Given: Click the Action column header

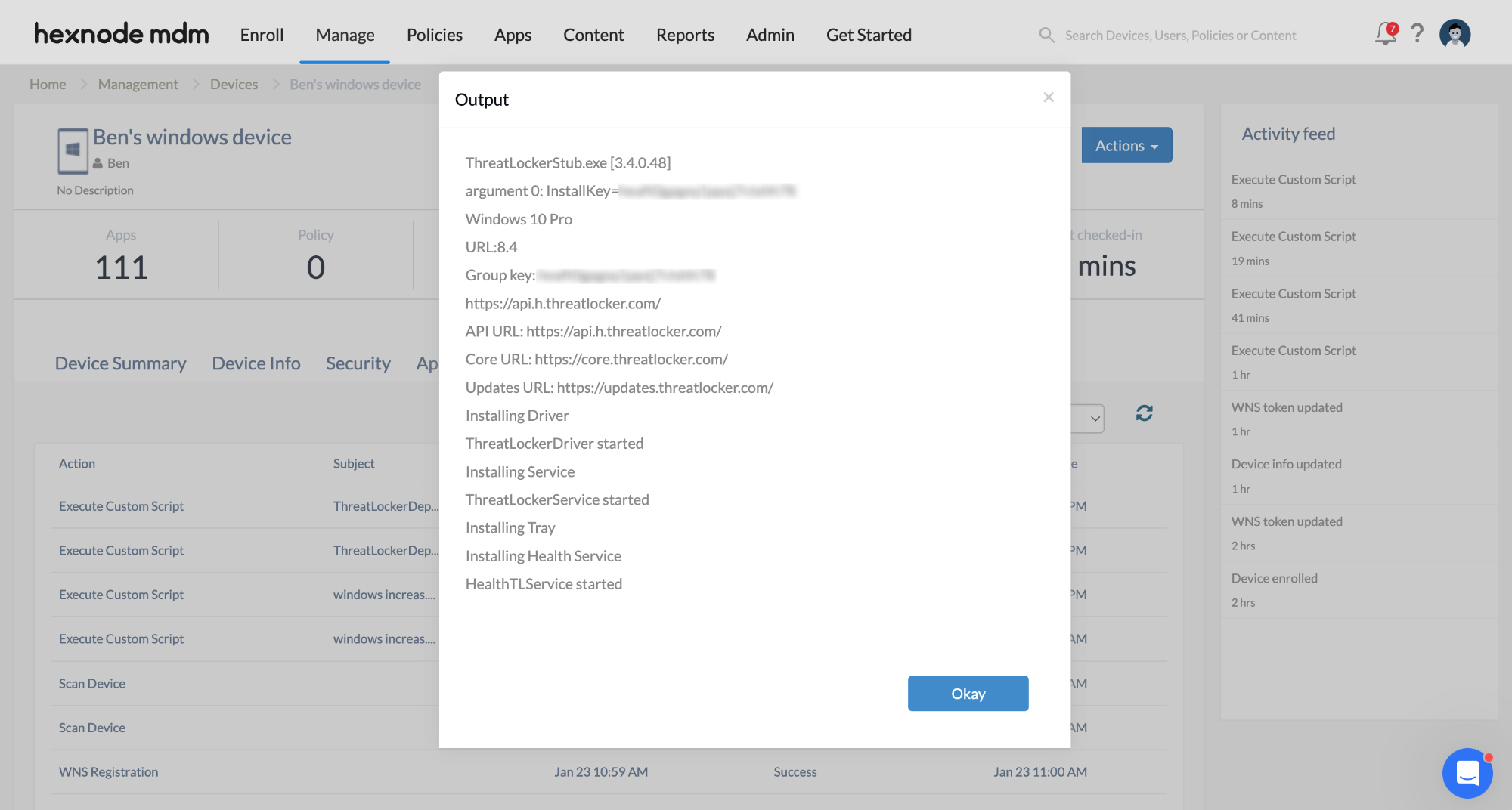Looking at the screenshot, I should click(77, 463).
